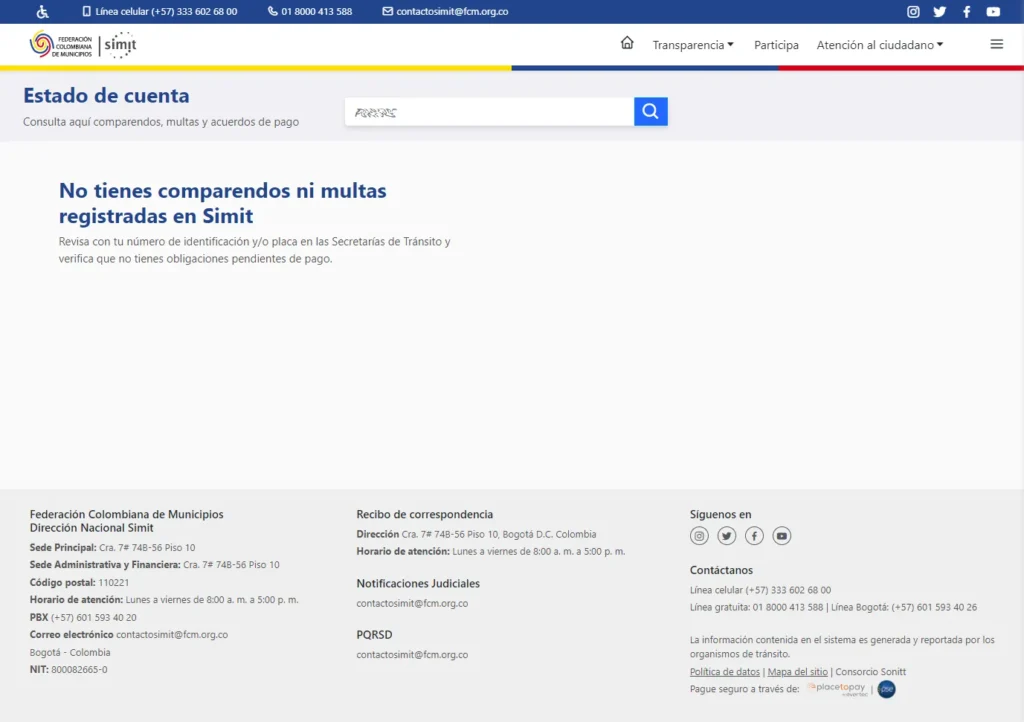Open the hamburger menu icon
This screenshot has height=722, width=1024.
(996, 44)
